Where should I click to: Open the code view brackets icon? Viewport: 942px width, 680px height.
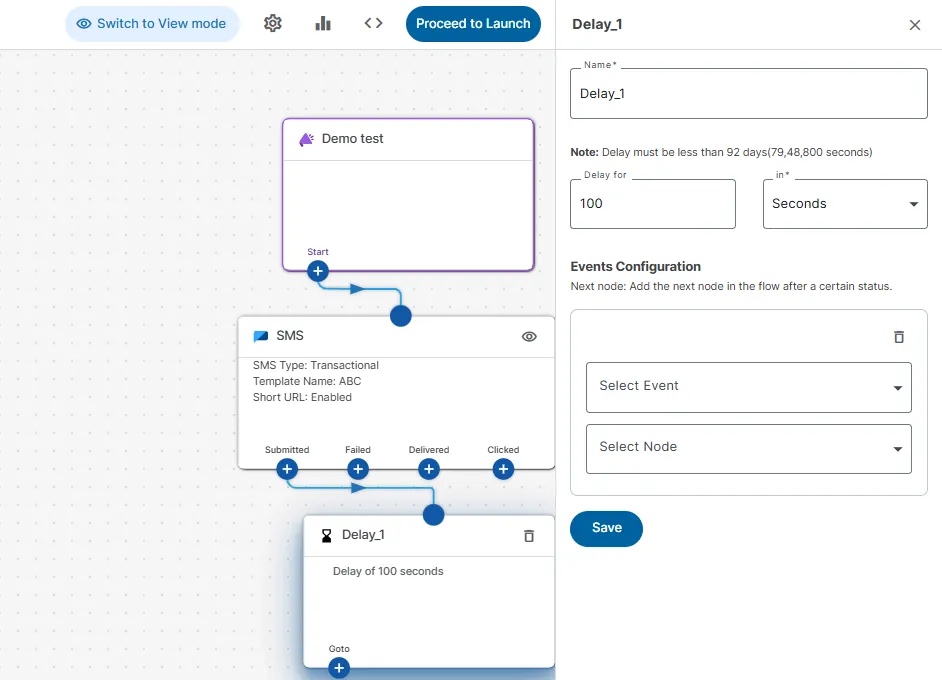tap(373, 23)
